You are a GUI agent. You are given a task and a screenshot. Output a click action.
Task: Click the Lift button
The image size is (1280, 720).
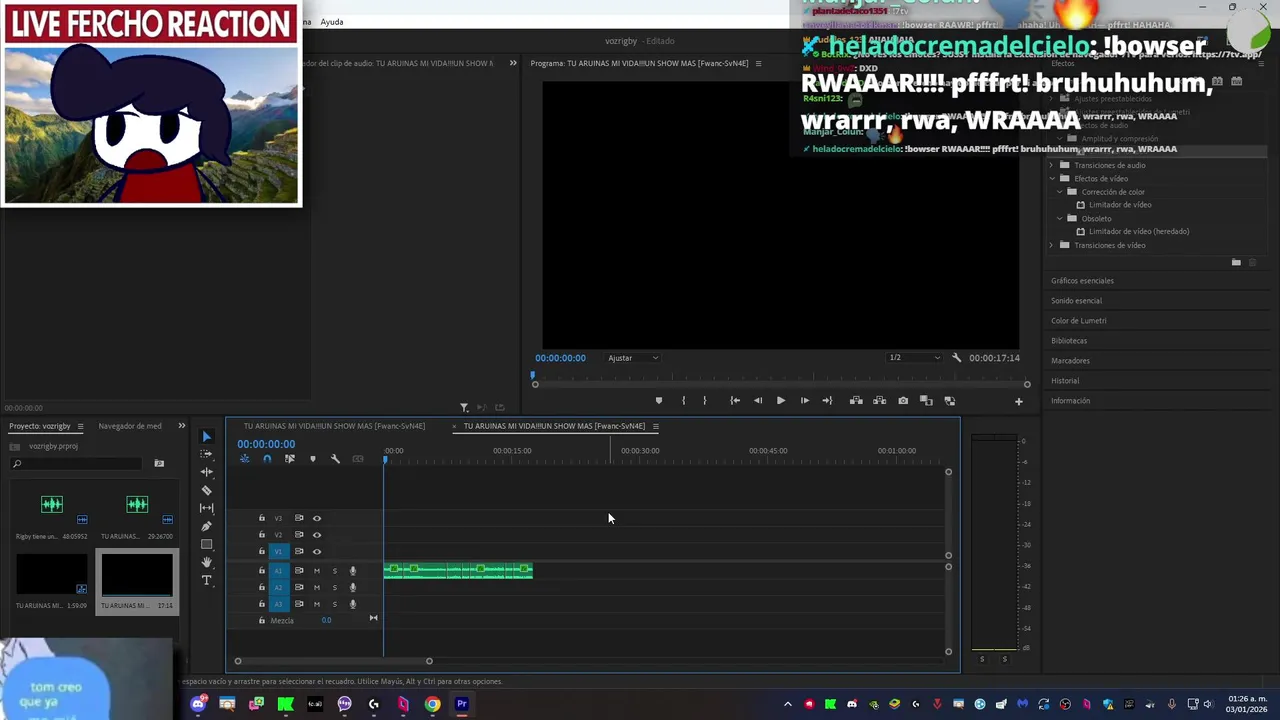856,401
